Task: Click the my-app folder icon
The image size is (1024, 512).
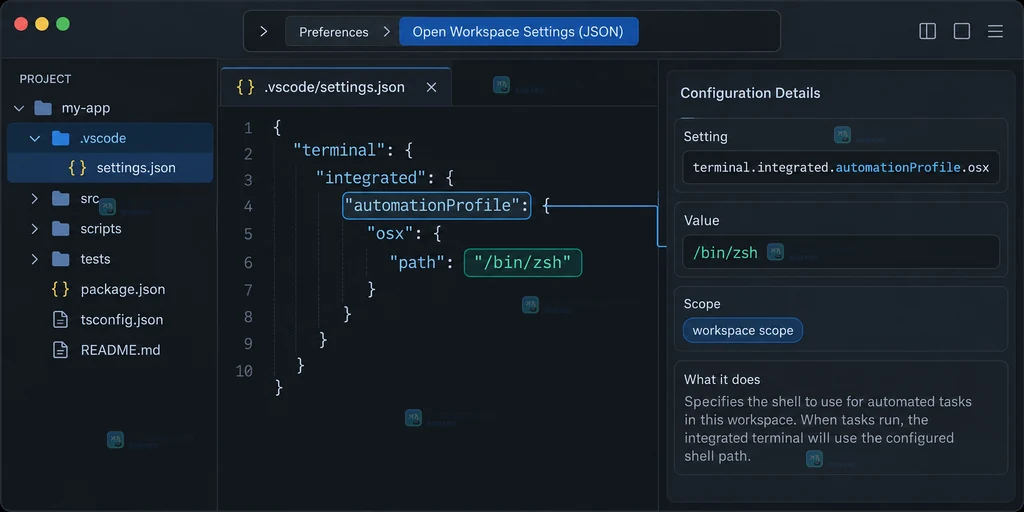Action: pos(42,108)
